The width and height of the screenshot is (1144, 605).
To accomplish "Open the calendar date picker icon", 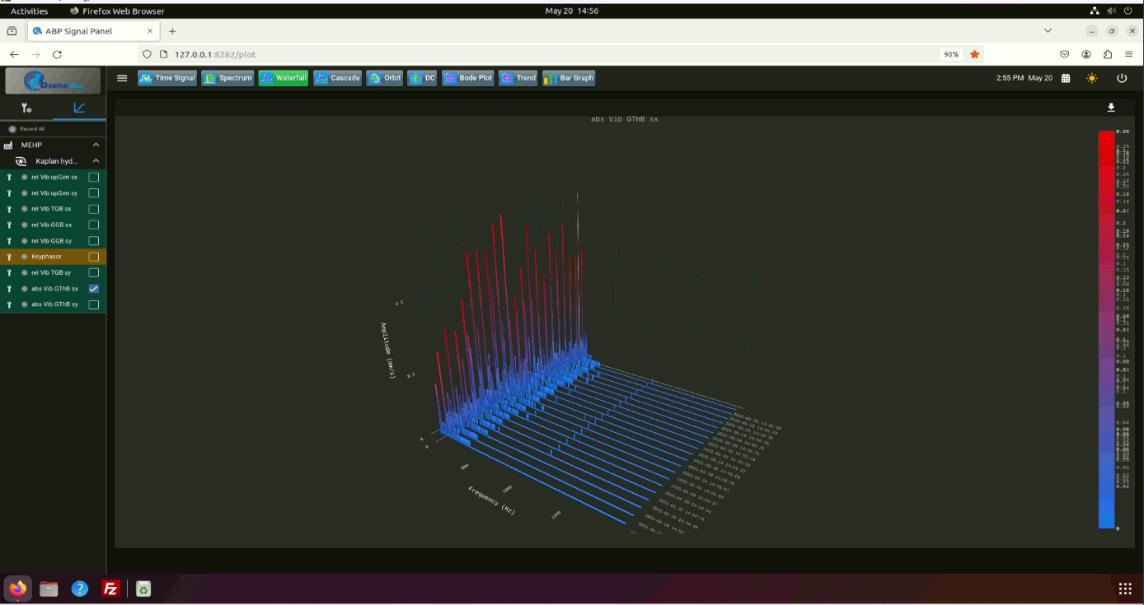I will coord(1066,78).
